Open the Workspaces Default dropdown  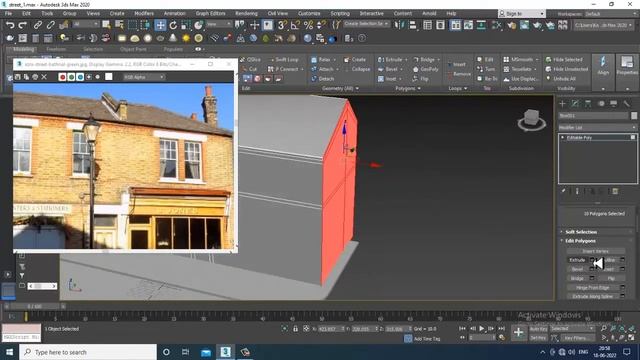coord(610,14)
